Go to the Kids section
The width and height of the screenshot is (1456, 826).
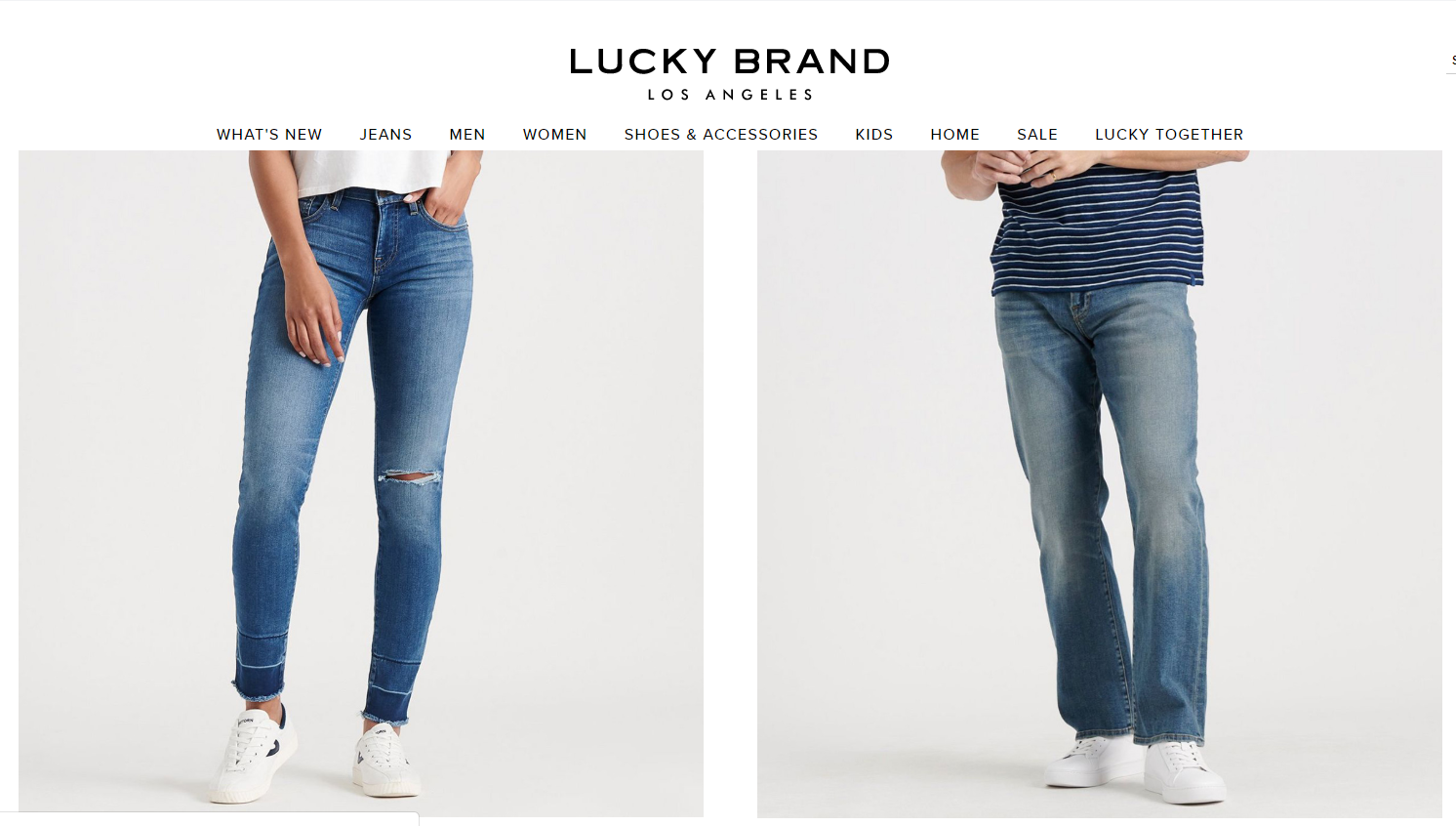[874, 135]
